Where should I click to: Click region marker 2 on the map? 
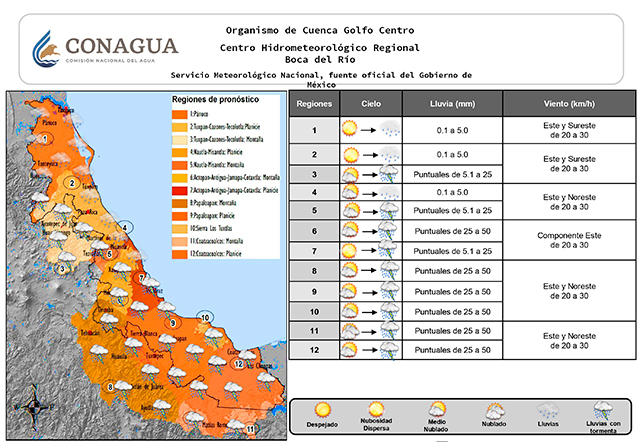pyautogui.click(x=71, y=183)
